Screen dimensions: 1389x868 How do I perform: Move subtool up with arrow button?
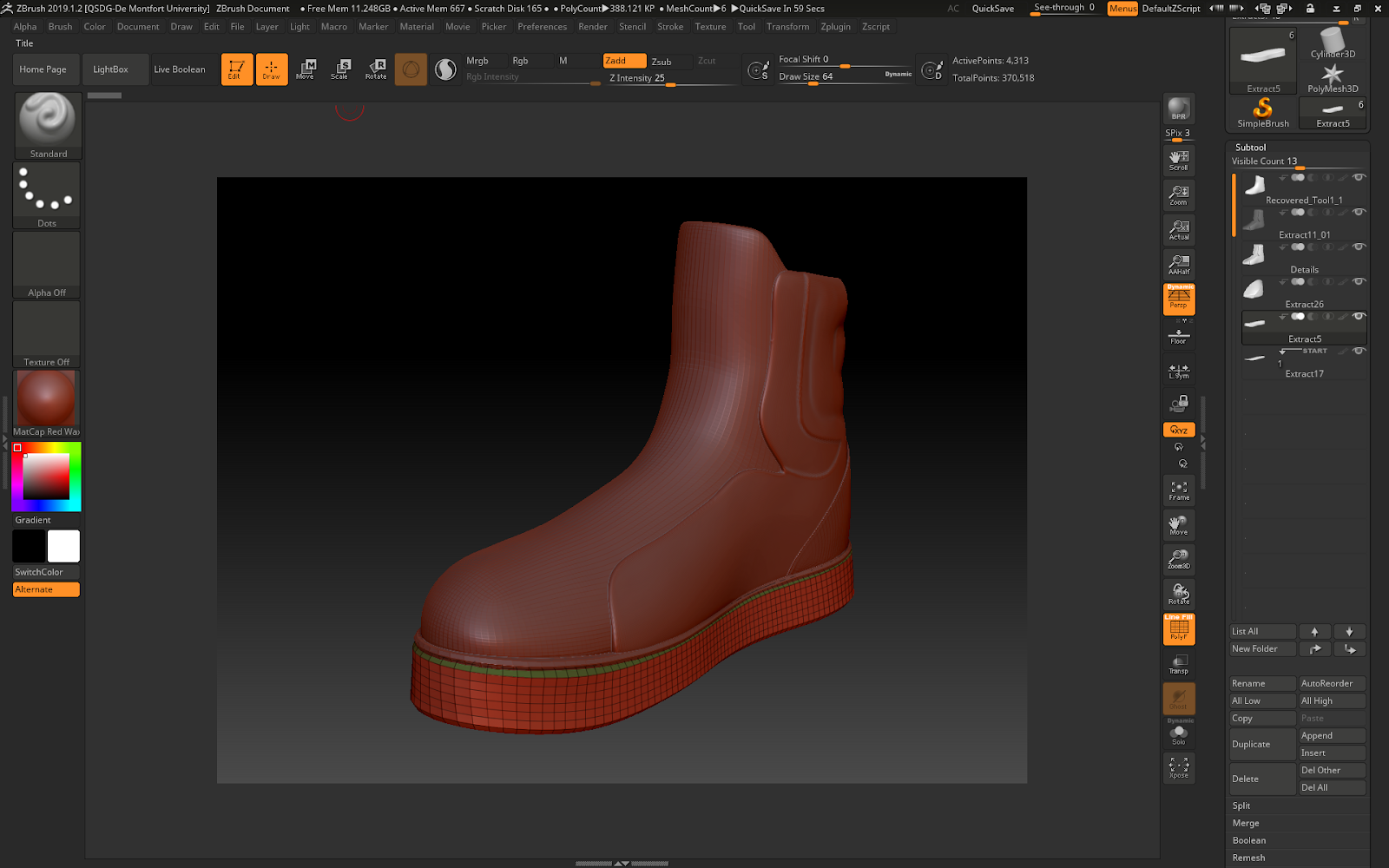pyautogui.click(x=1314, y=632)
